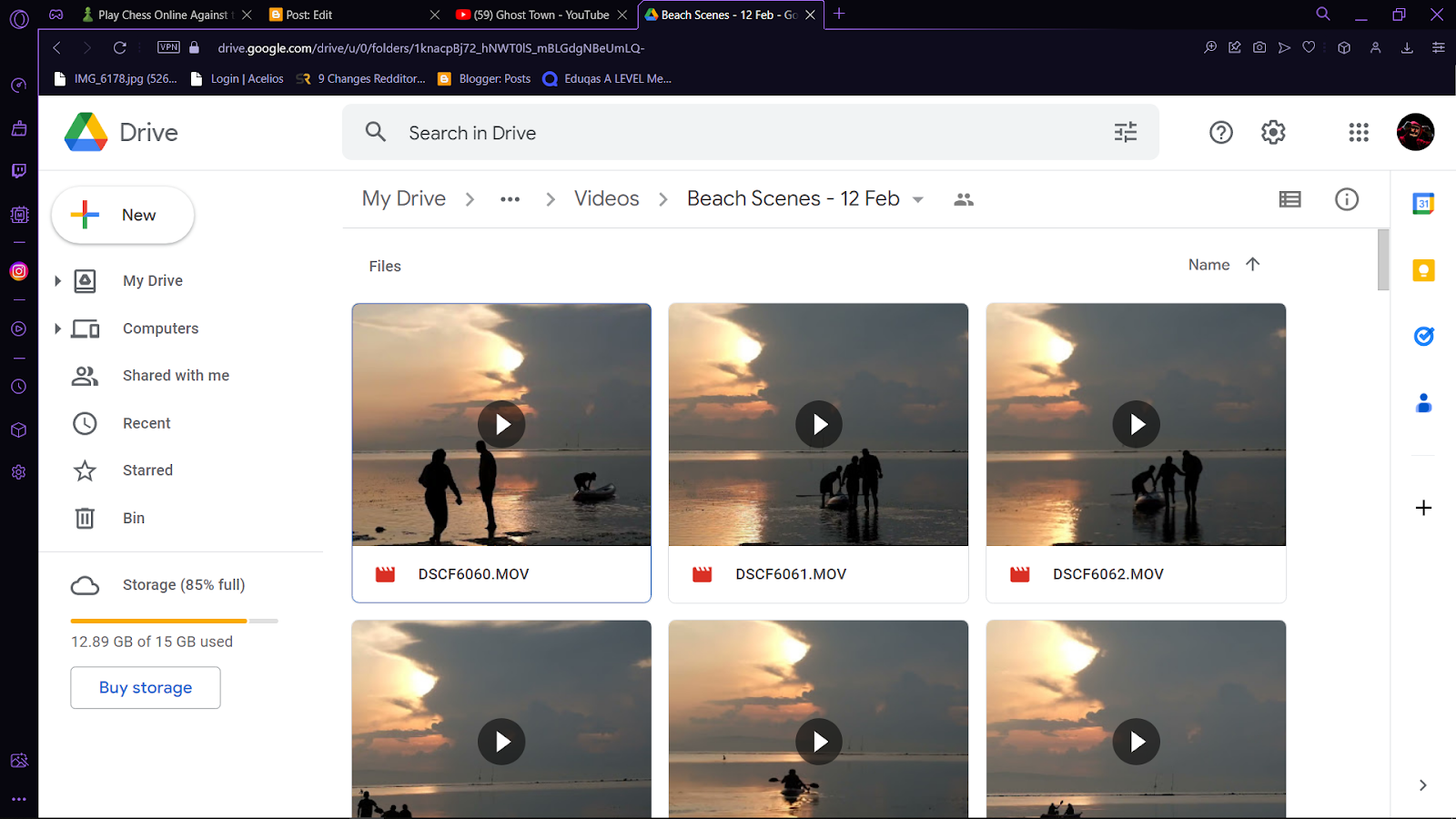
Task: Click Buy storage
Action: tap(146, 688)
